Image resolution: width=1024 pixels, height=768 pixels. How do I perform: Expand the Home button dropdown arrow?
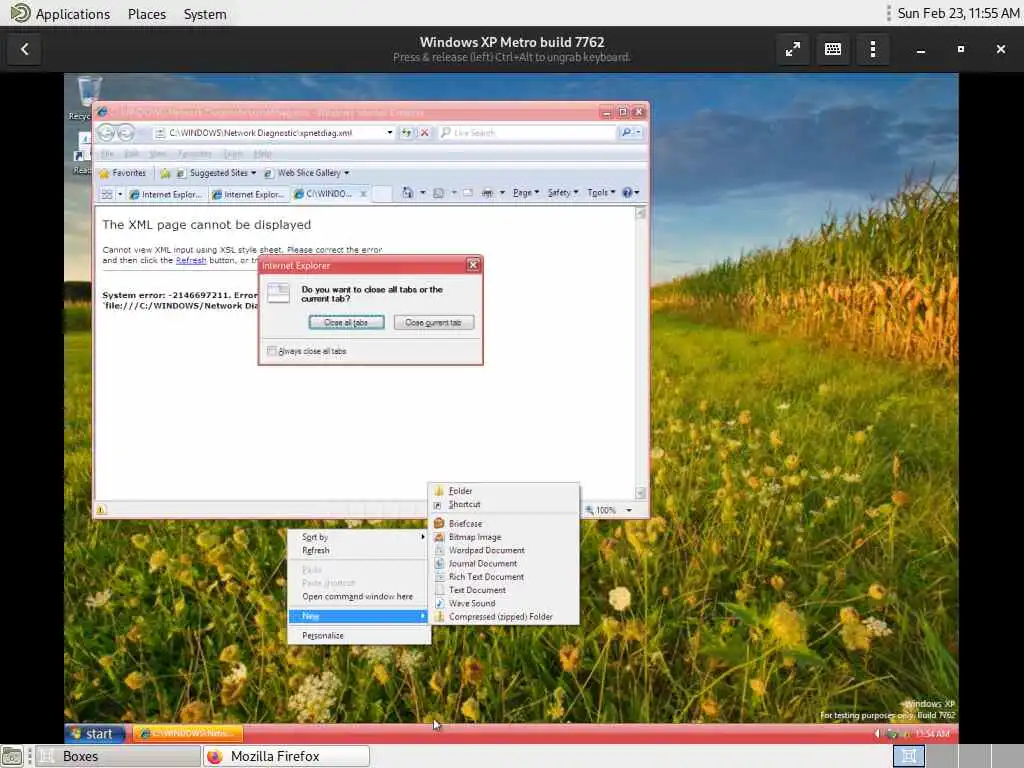click(x=423, y=193)
